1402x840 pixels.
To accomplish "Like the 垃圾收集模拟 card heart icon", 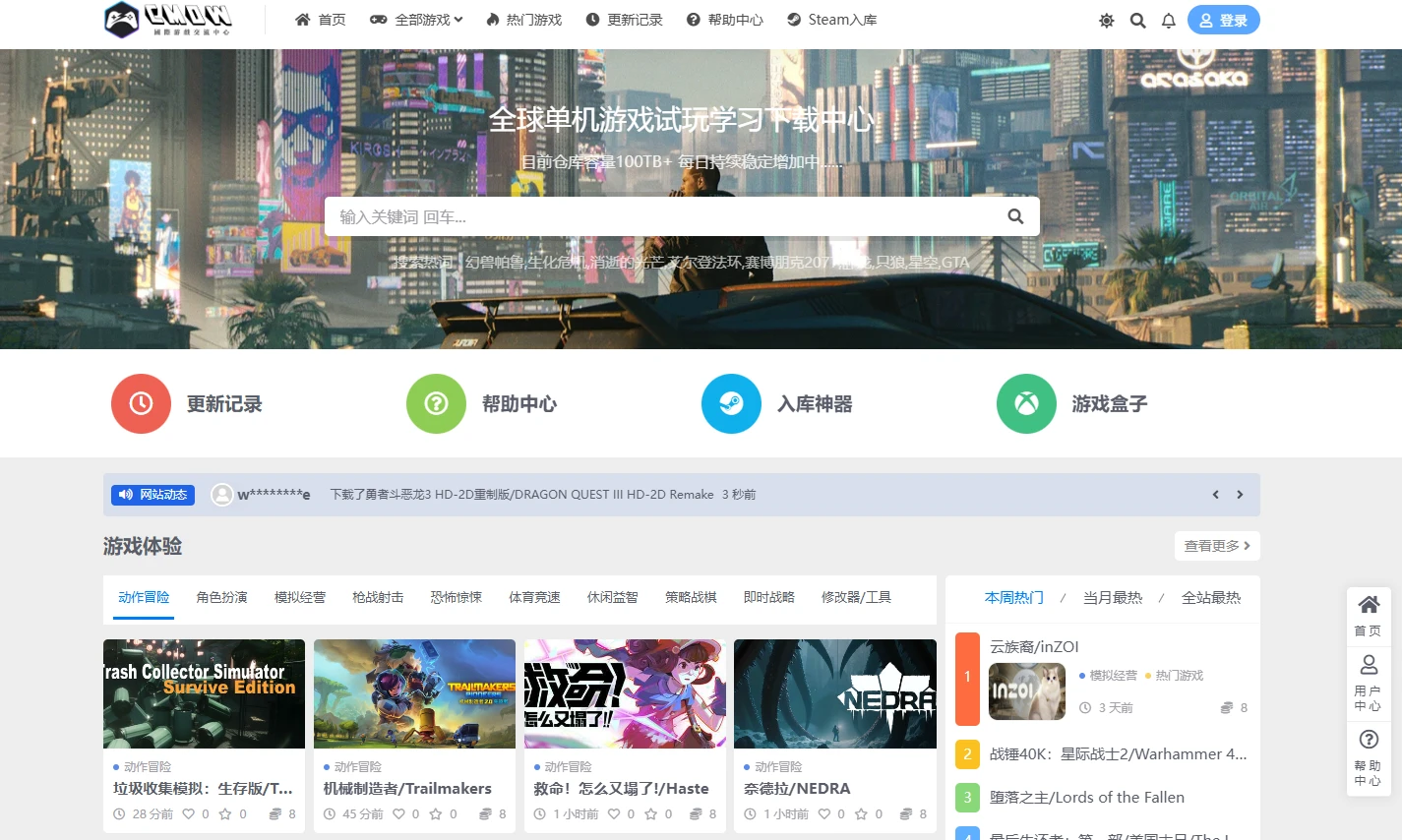I will click(190, 813).
